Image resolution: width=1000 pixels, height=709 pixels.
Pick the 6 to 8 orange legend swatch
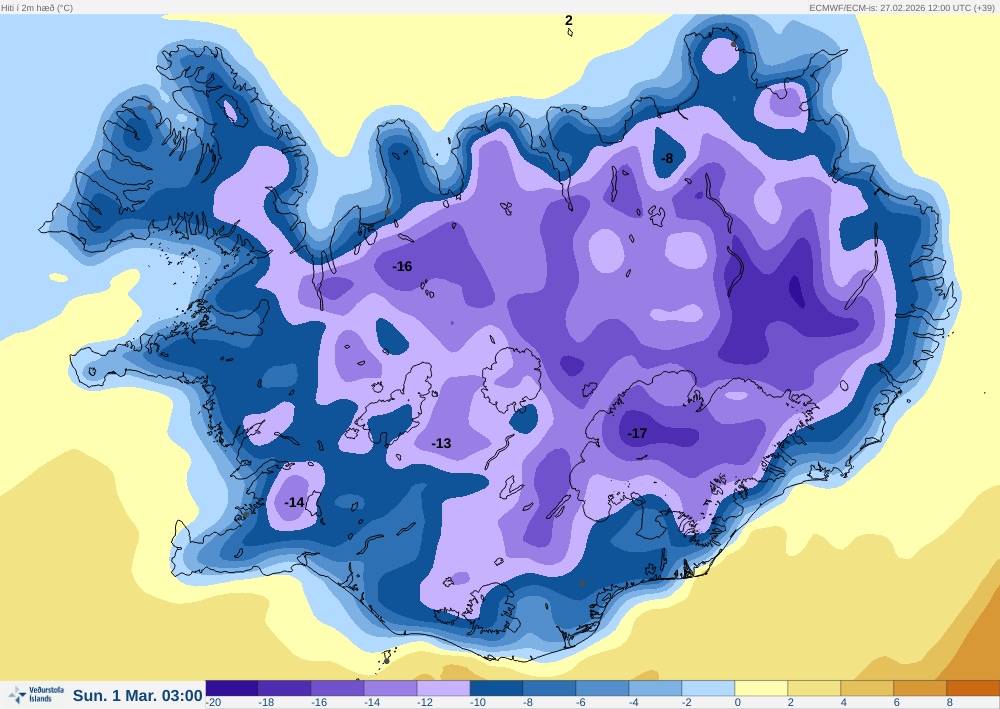(920, 688)
